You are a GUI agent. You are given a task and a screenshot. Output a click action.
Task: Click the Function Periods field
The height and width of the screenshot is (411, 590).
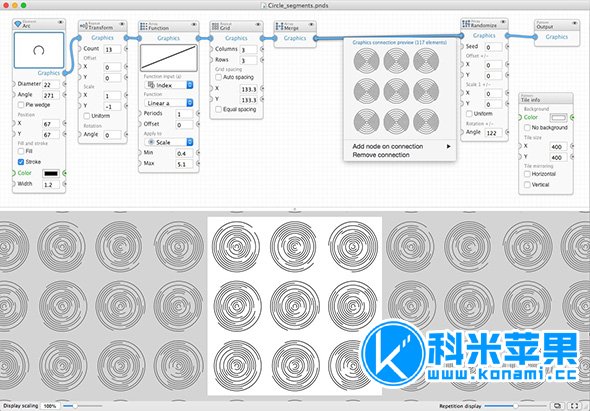[184, 114]
